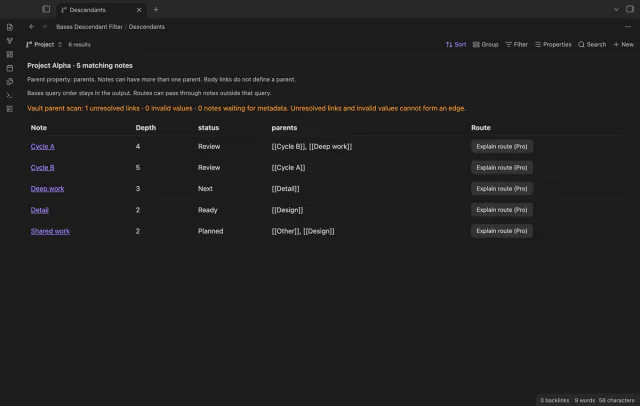The height and width of the screenshot is (406, 640).
Task: Open daily note calendar icon
Action: click(10, 68)
